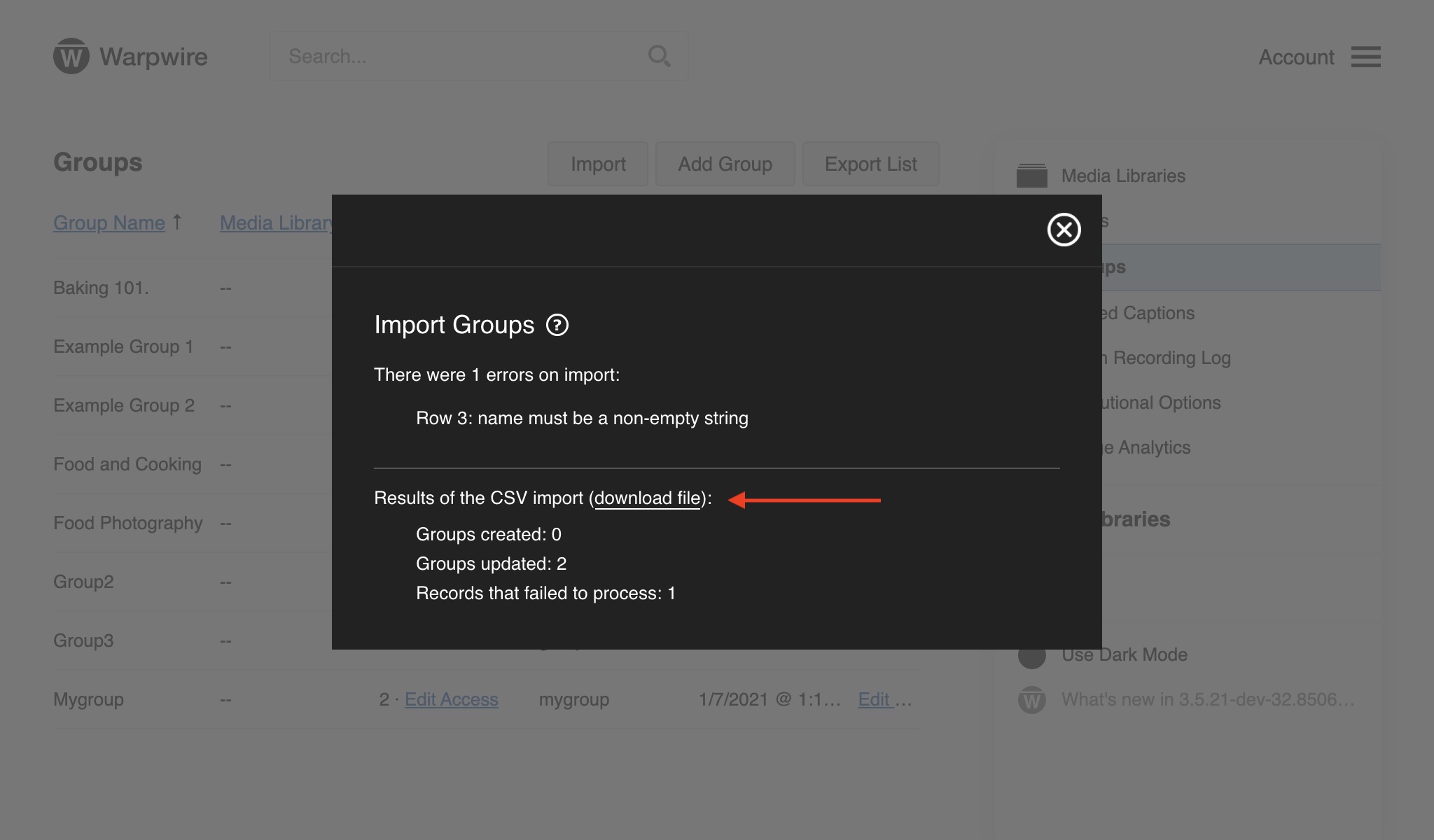Close the Import Groups dialog

coord(1064,230)
